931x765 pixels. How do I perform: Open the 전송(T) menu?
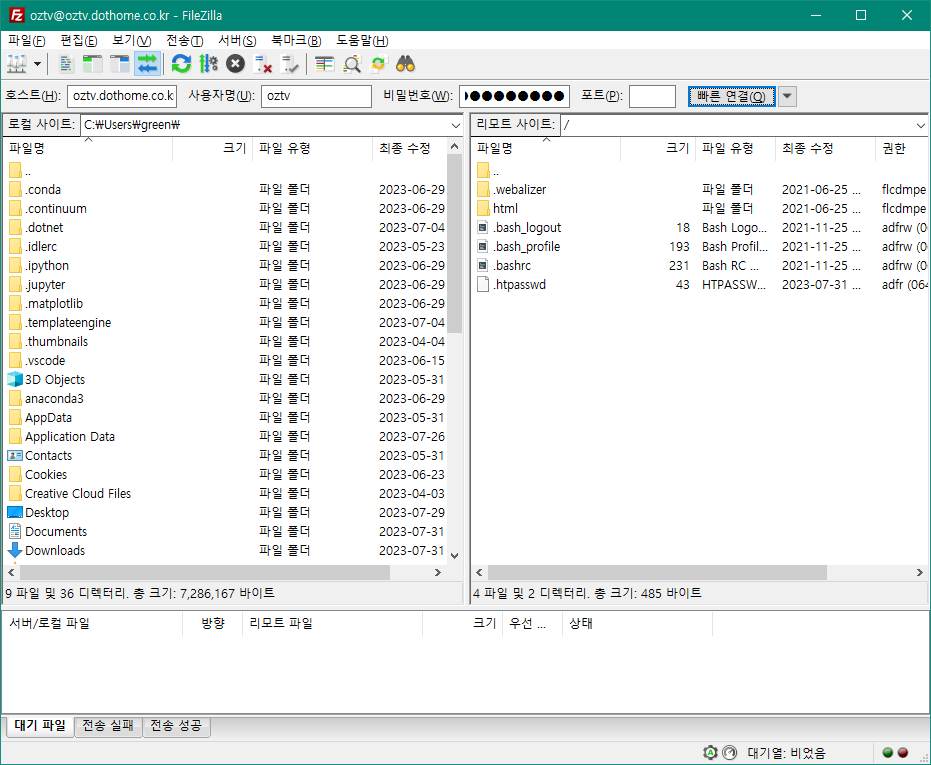pos(185,40)
